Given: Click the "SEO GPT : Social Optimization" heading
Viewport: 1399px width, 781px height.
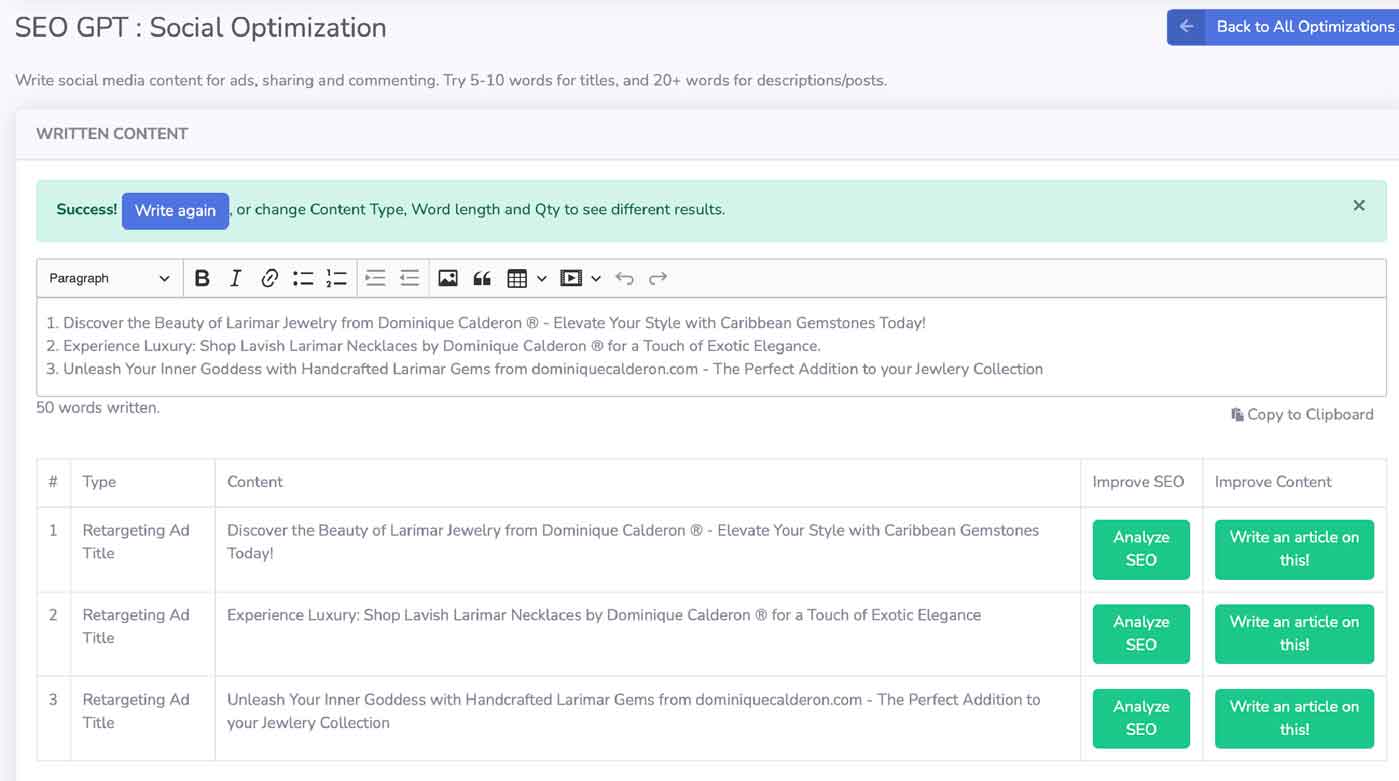Looking at the screenshot, I should tap(201, 27).
